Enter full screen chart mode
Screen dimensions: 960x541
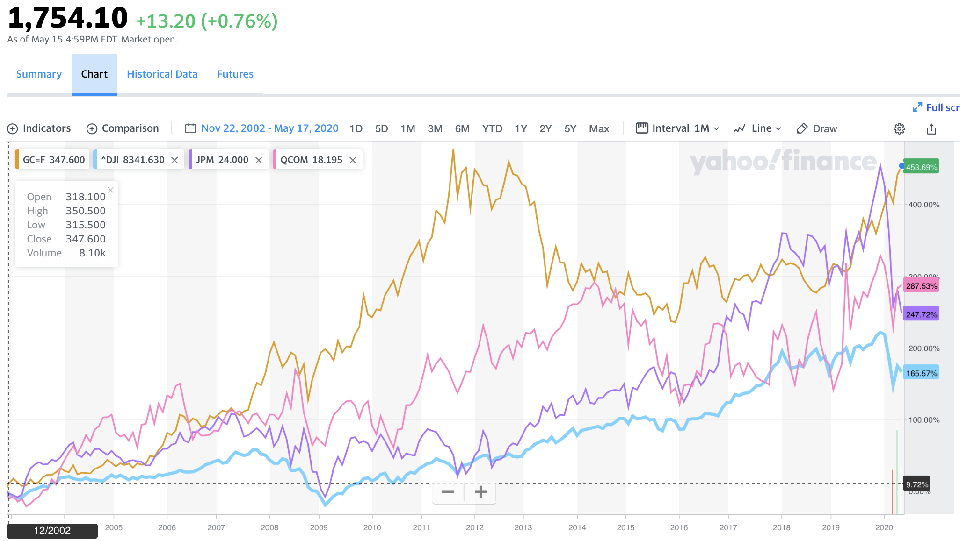[934, 107]
